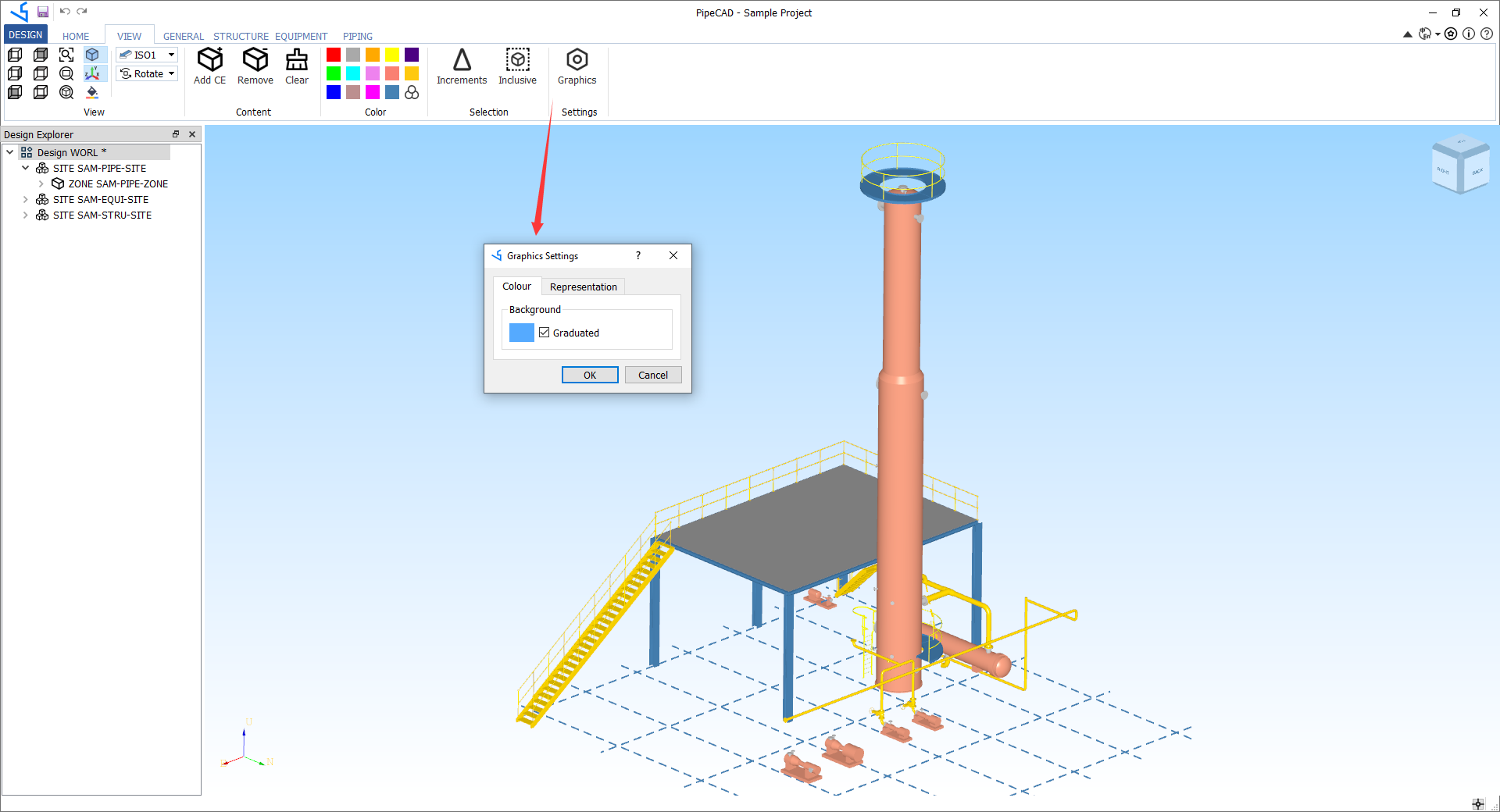Open the Graphics Settings tool
Screen dimensions: 1500x812
coord(577,67)
